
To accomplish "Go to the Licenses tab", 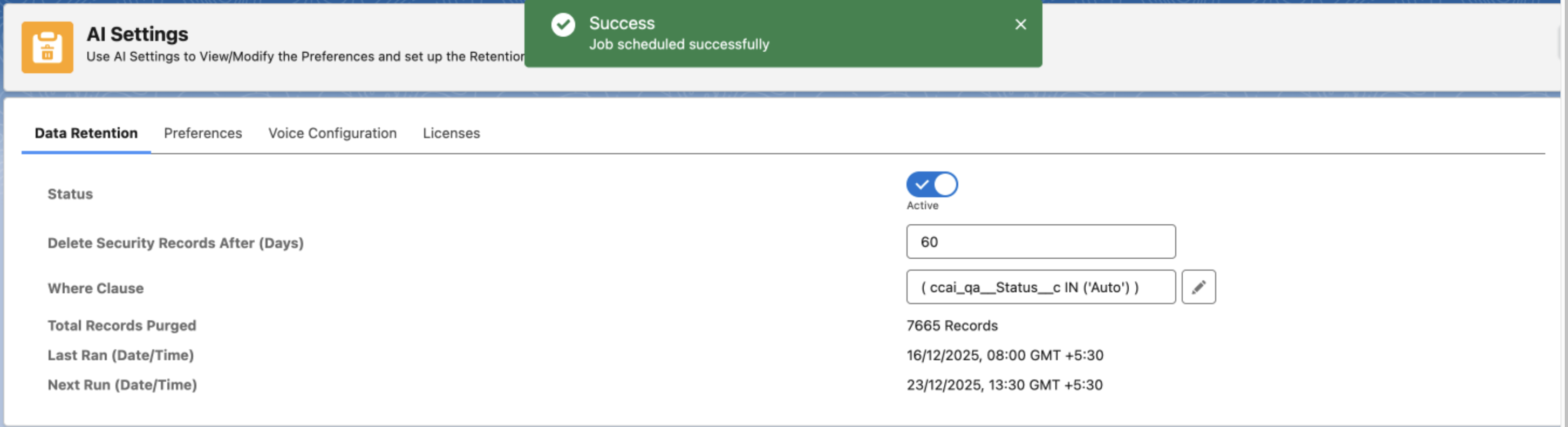I will (x=451, y=133).
